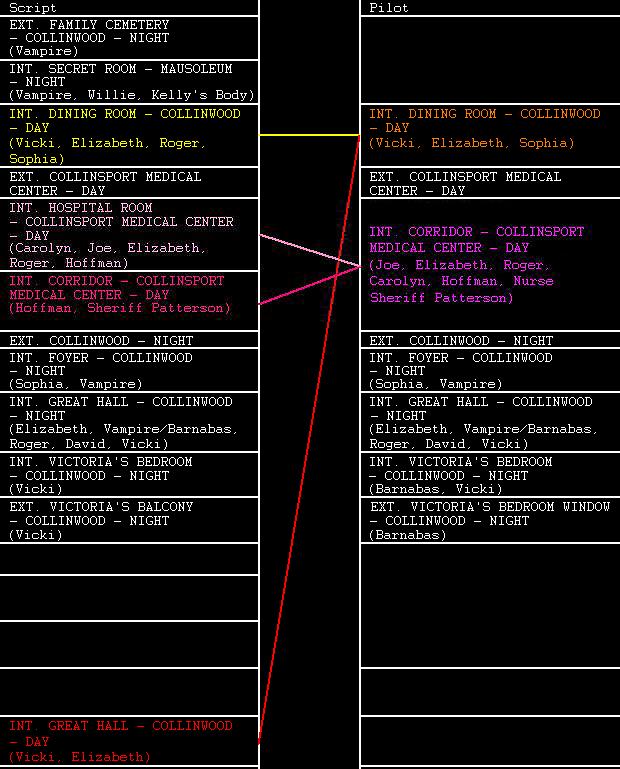Select Pilot INT. FOYER – COLLINWOOD scene
The image size is (620, 769).
[x=490, y=370]
